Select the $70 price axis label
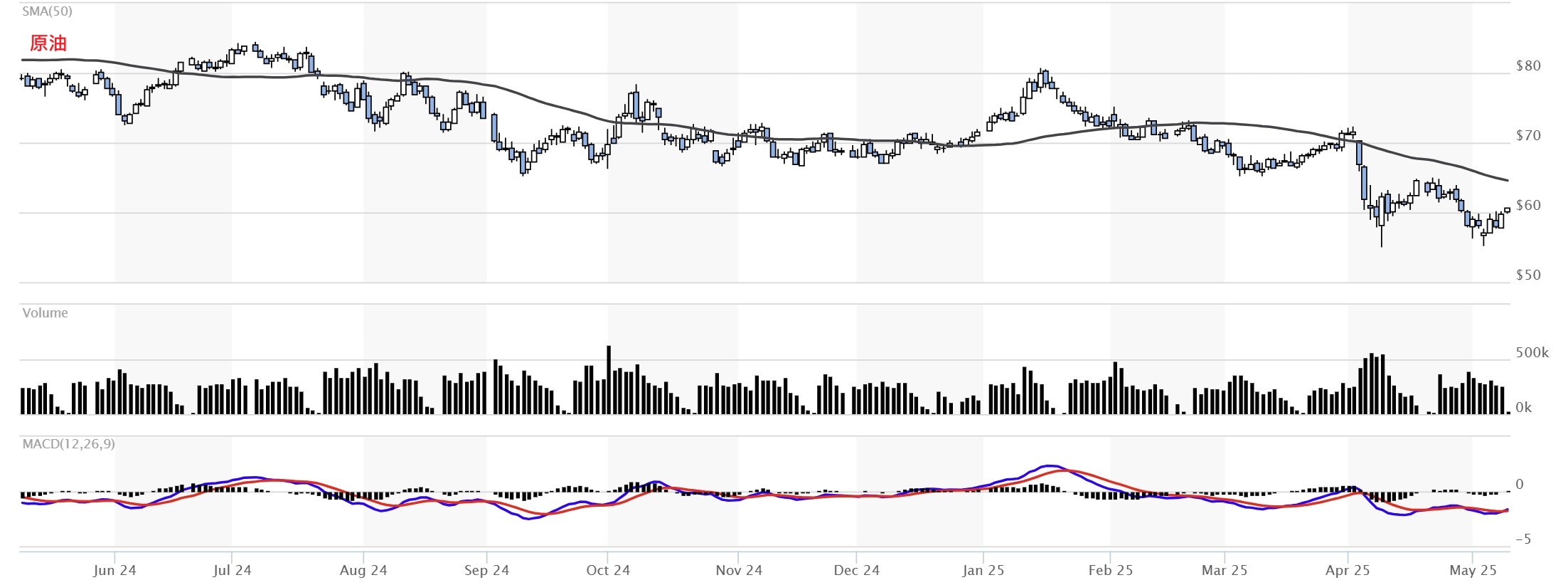This screenshot has width=1568, height=585. tap(1528, 135)
